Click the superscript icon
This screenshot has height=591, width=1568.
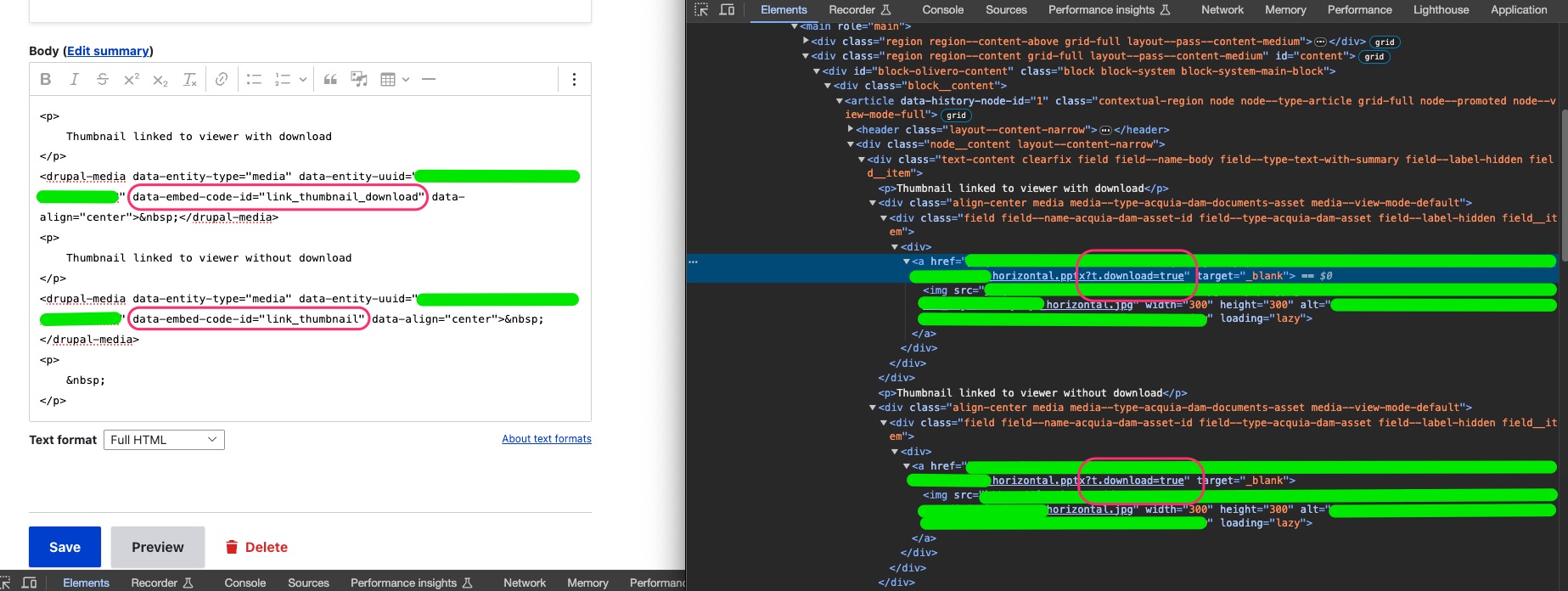(131, 79)
